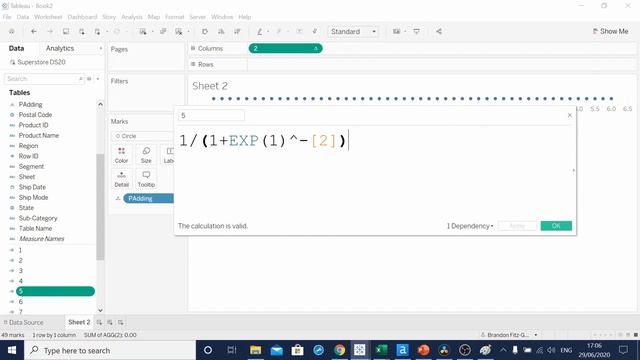Open the Color card in Marks
Viewport: 640px width, 360px height.
tap(121, 155)
